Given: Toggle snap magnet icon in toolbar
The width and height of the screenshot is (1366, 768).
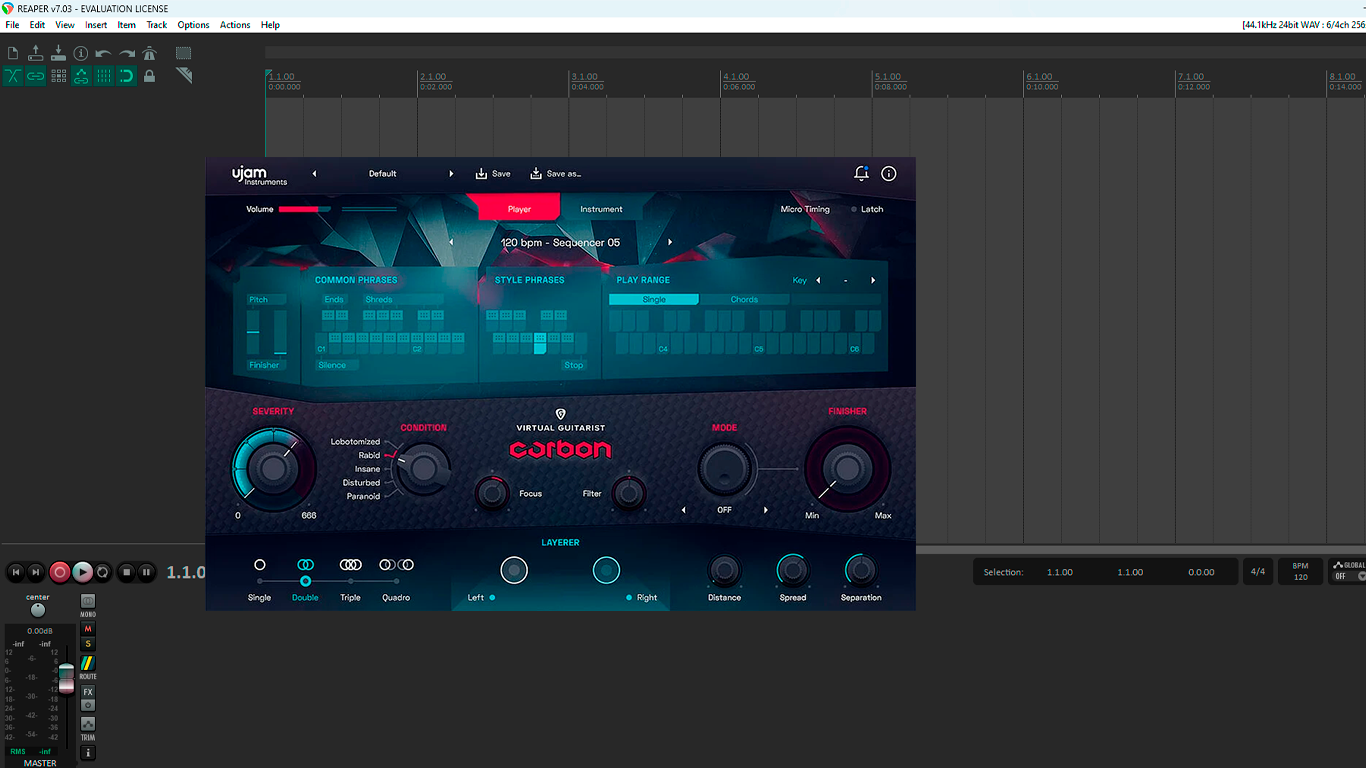Looking at the screenshot, I should (127, 76).
